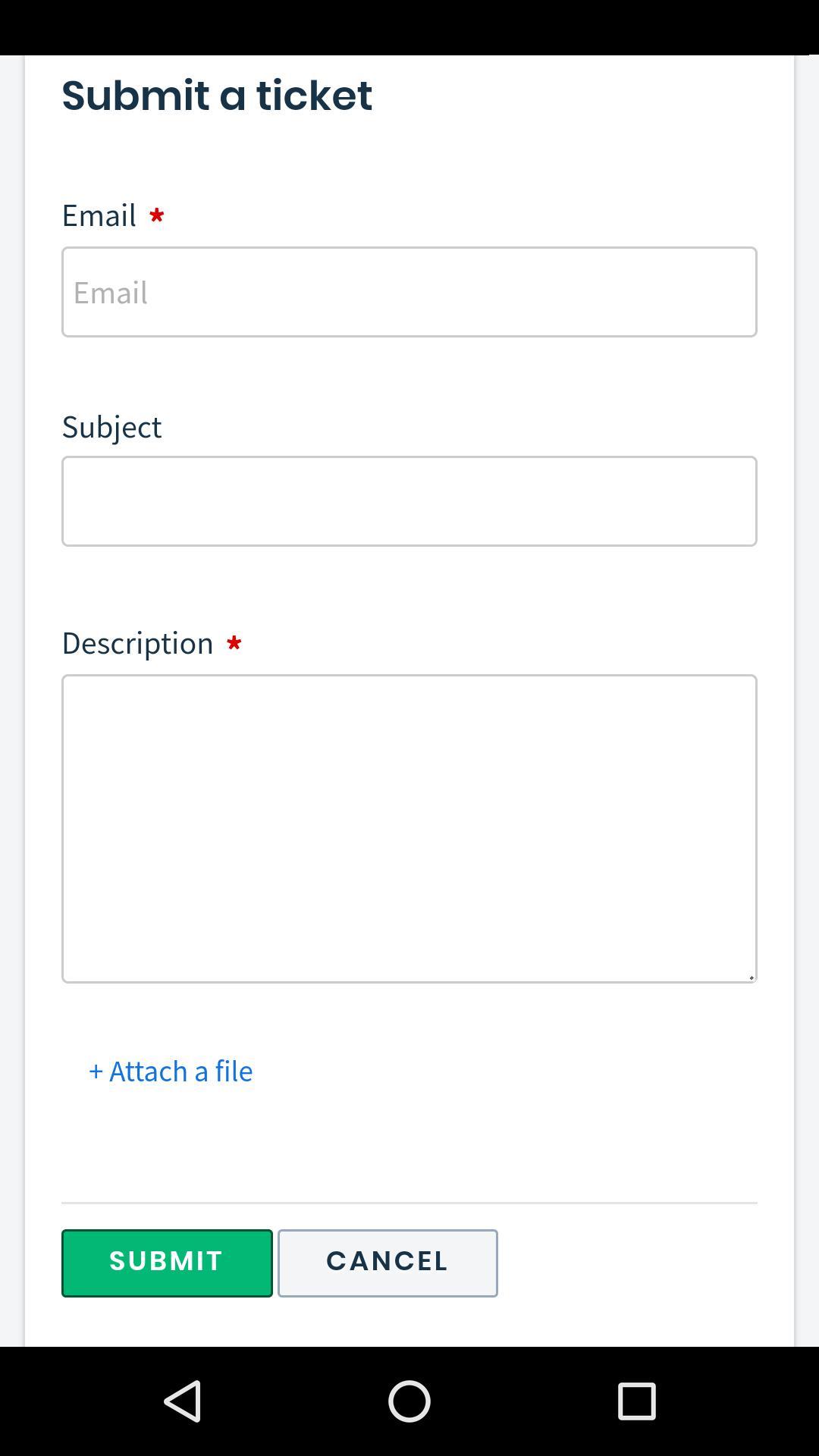Open Recents with the square icon
819x1456 pixels.
pyautogui.click(x=636, y=1401)
